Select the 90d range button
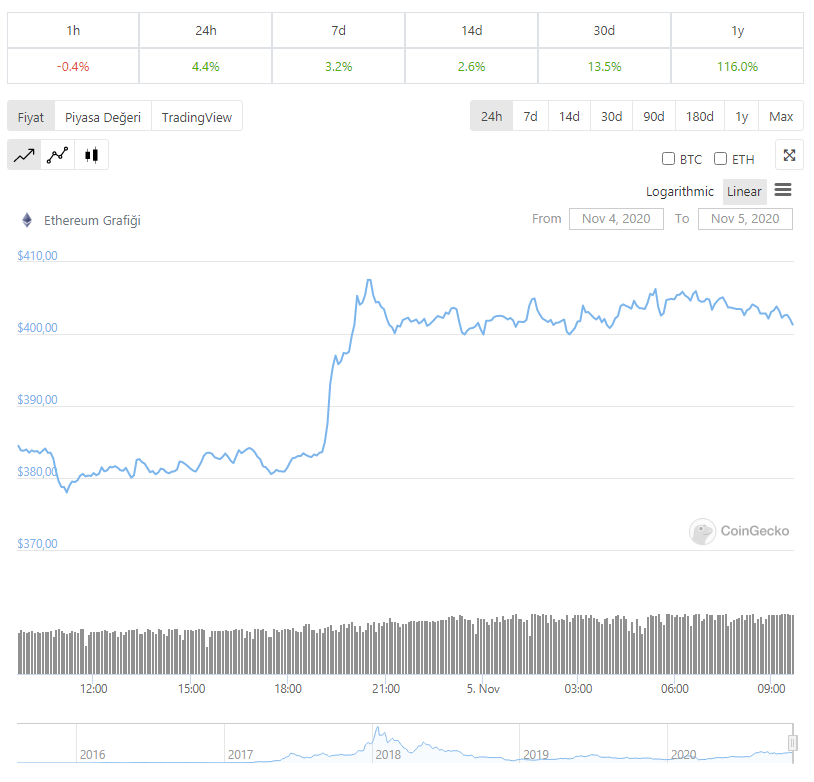This screenshot has width=814, height=782. pyautogui.click(x=654, y=116)
